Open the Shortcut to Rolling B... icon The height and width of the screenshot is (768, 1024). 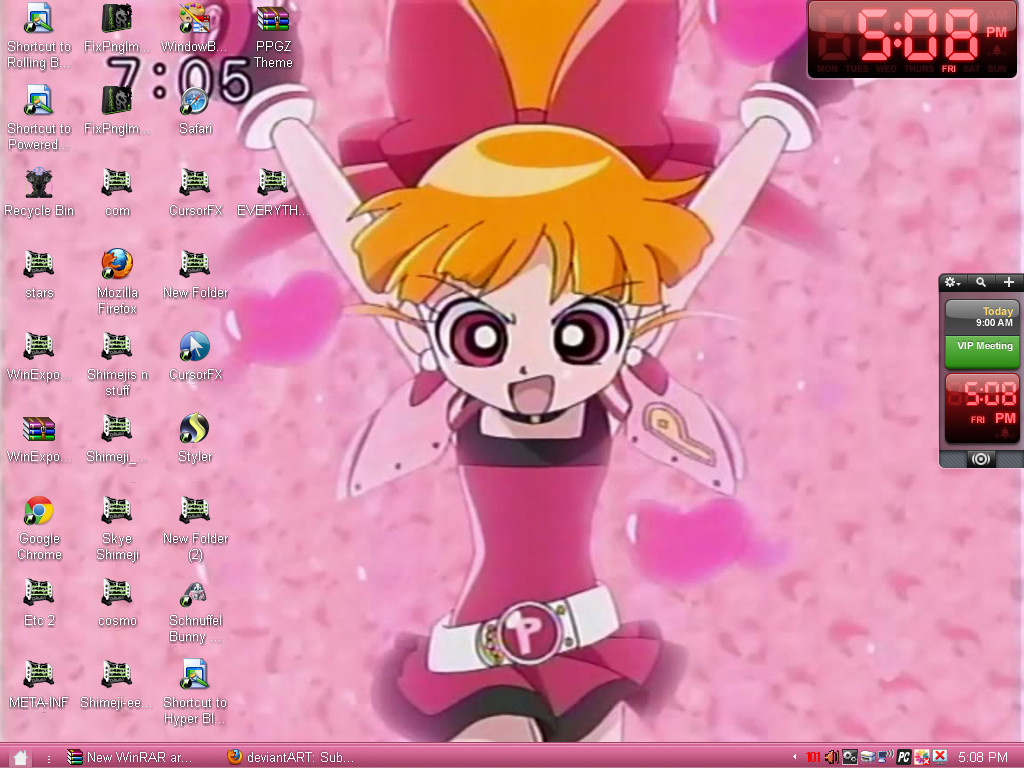point(39,37)
